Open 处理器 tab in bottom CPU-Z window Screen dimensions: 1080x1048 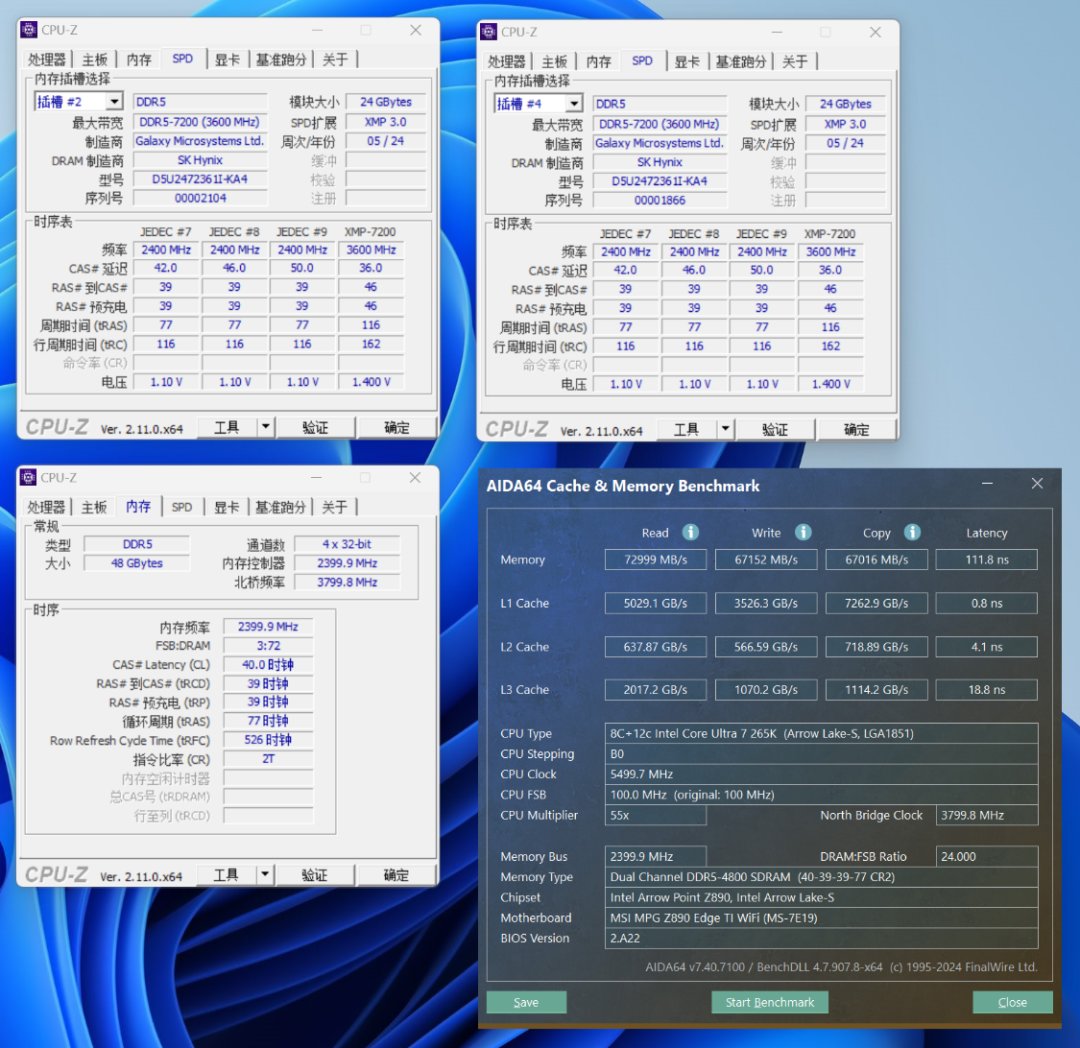pos(45,507)
